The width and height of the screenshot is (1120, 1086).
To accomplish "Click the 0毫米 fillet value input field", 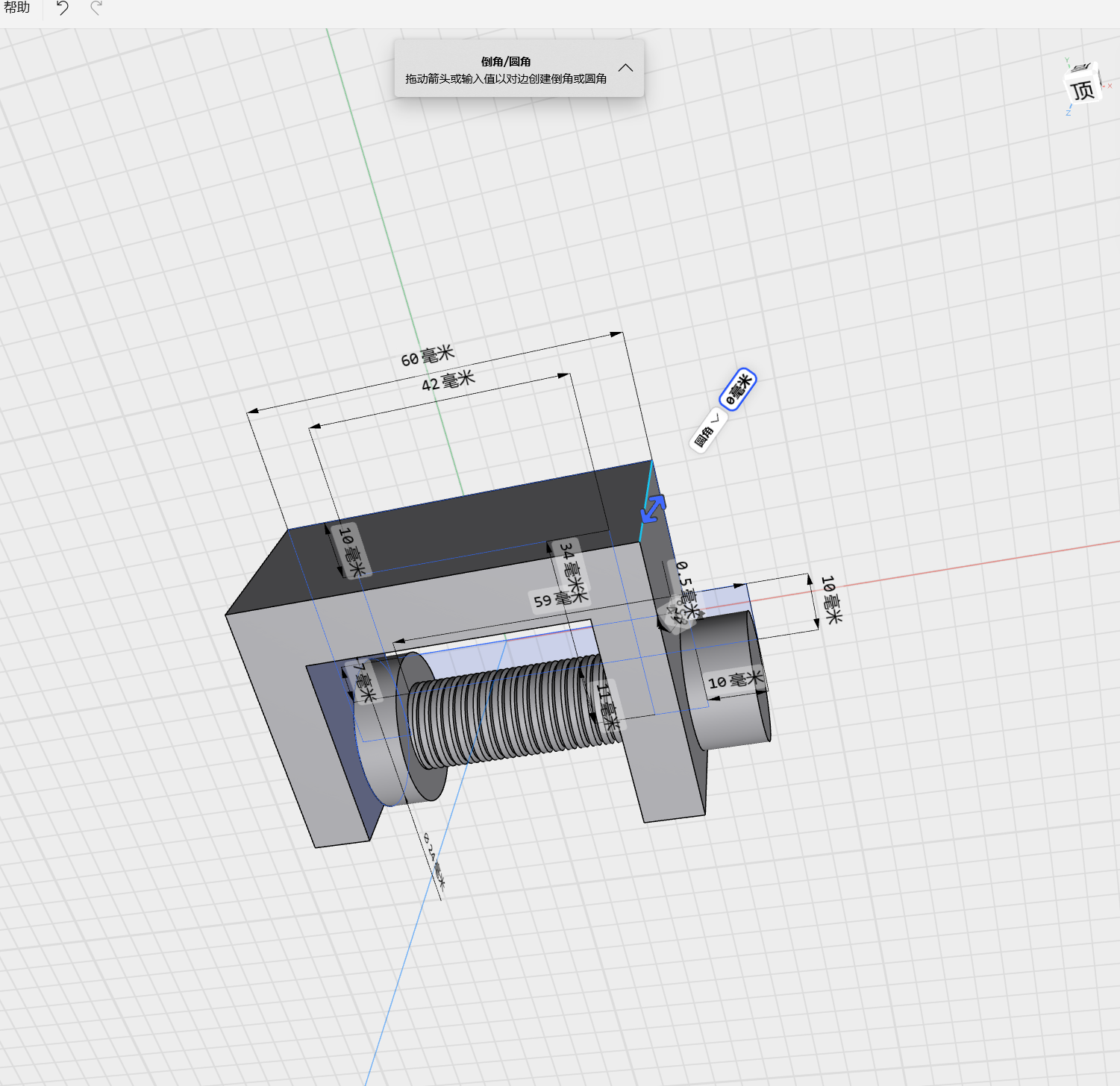I will [x=737, y=389].
